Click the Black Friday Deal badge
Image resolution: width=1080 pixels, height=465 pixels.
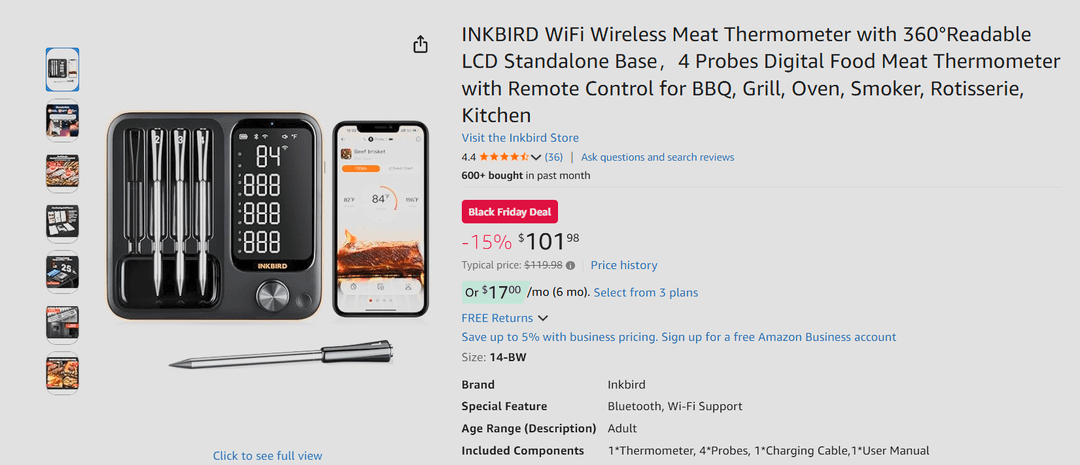(510, 212)
